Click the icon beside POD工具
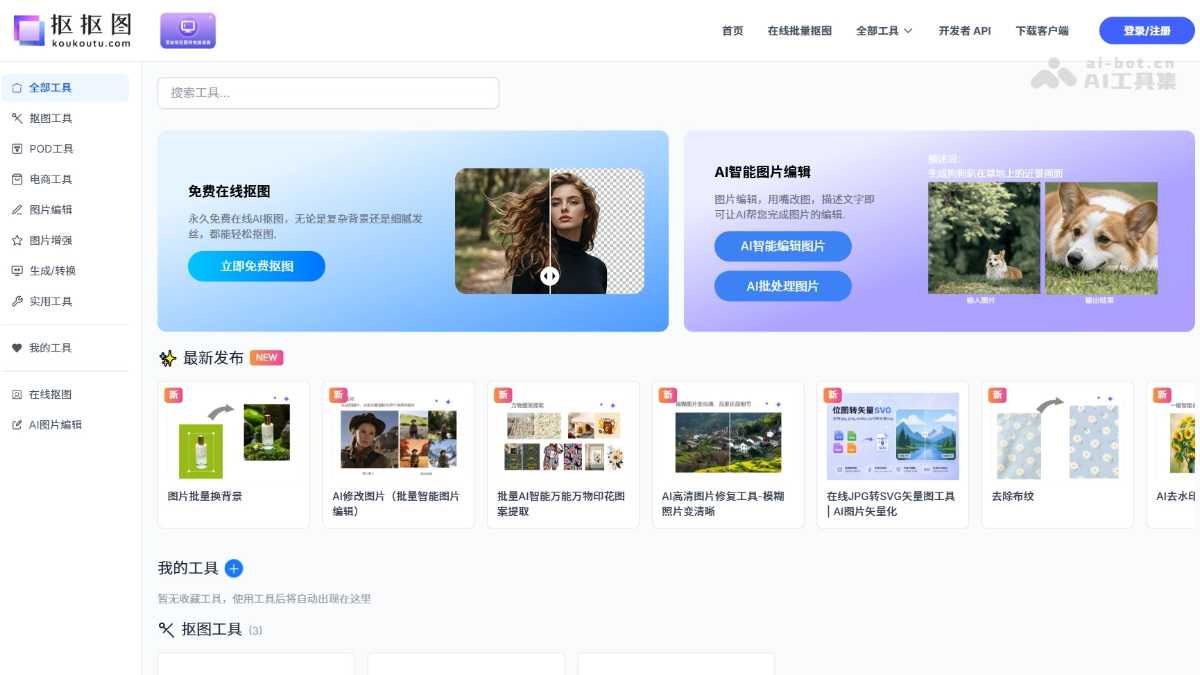Image resolution: width=1200 pixels, height=675 pixels. pyautogui.click(x=17, y=149)
